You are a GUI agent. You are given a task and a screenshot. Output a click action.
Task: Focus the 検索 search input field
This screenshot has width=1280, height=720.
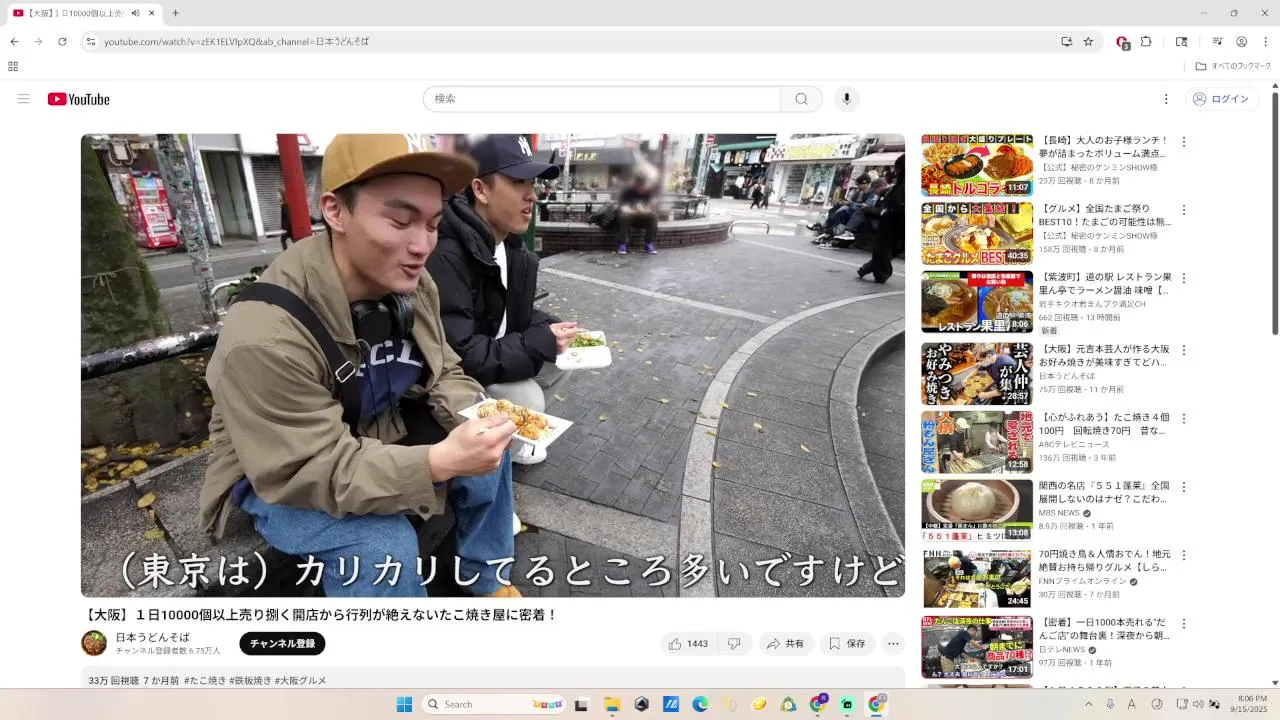pos(602,99)
